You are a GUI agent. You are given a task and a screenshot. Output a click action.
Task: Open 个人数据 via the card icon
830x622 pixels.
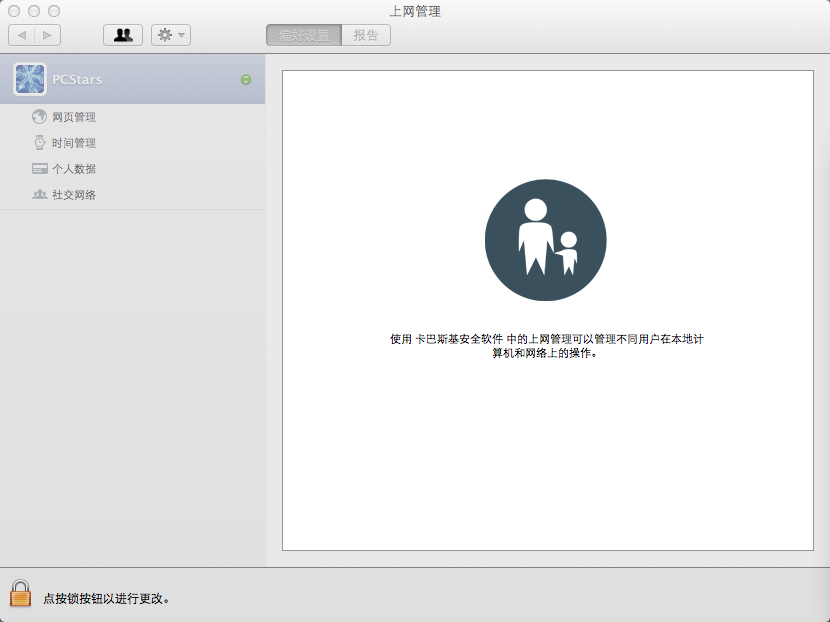point(38,168)
